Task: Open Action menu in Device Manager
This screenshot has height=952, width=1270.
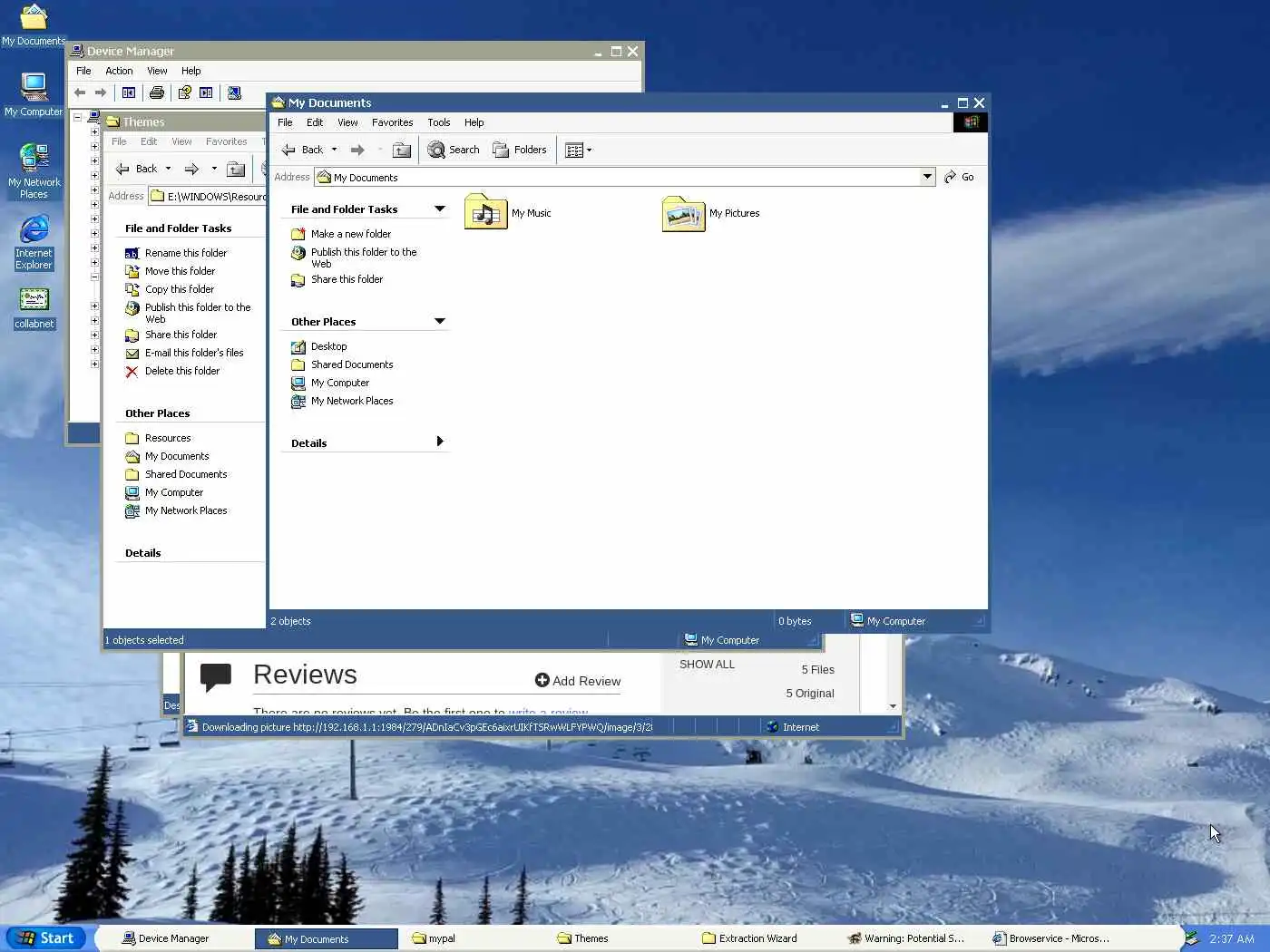Action: 119,71
